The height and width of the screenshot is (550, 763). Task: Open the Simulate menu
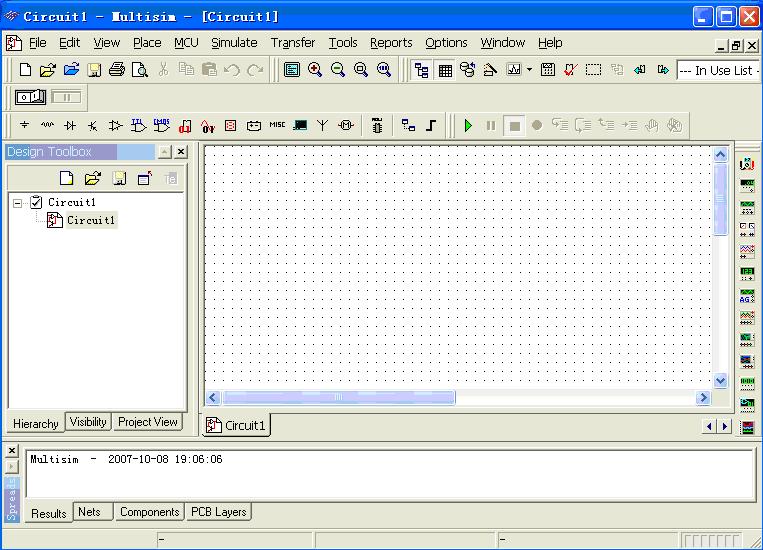pyautogui.click(x=234, y=43)
